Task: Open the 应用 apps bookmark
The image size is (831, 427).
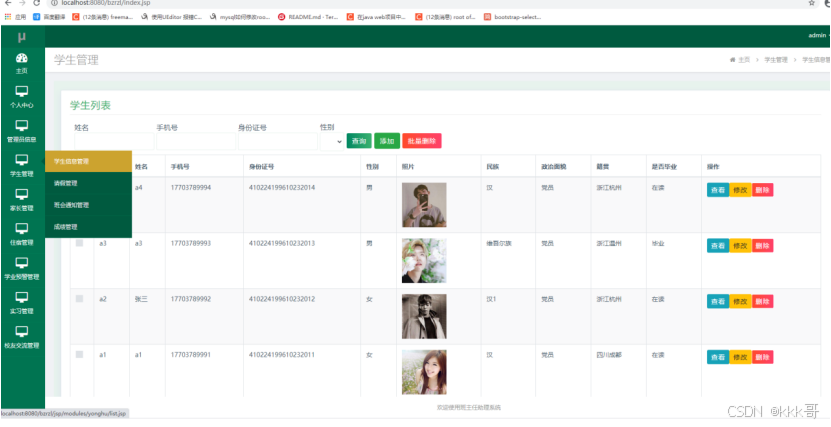Action: 15,17
